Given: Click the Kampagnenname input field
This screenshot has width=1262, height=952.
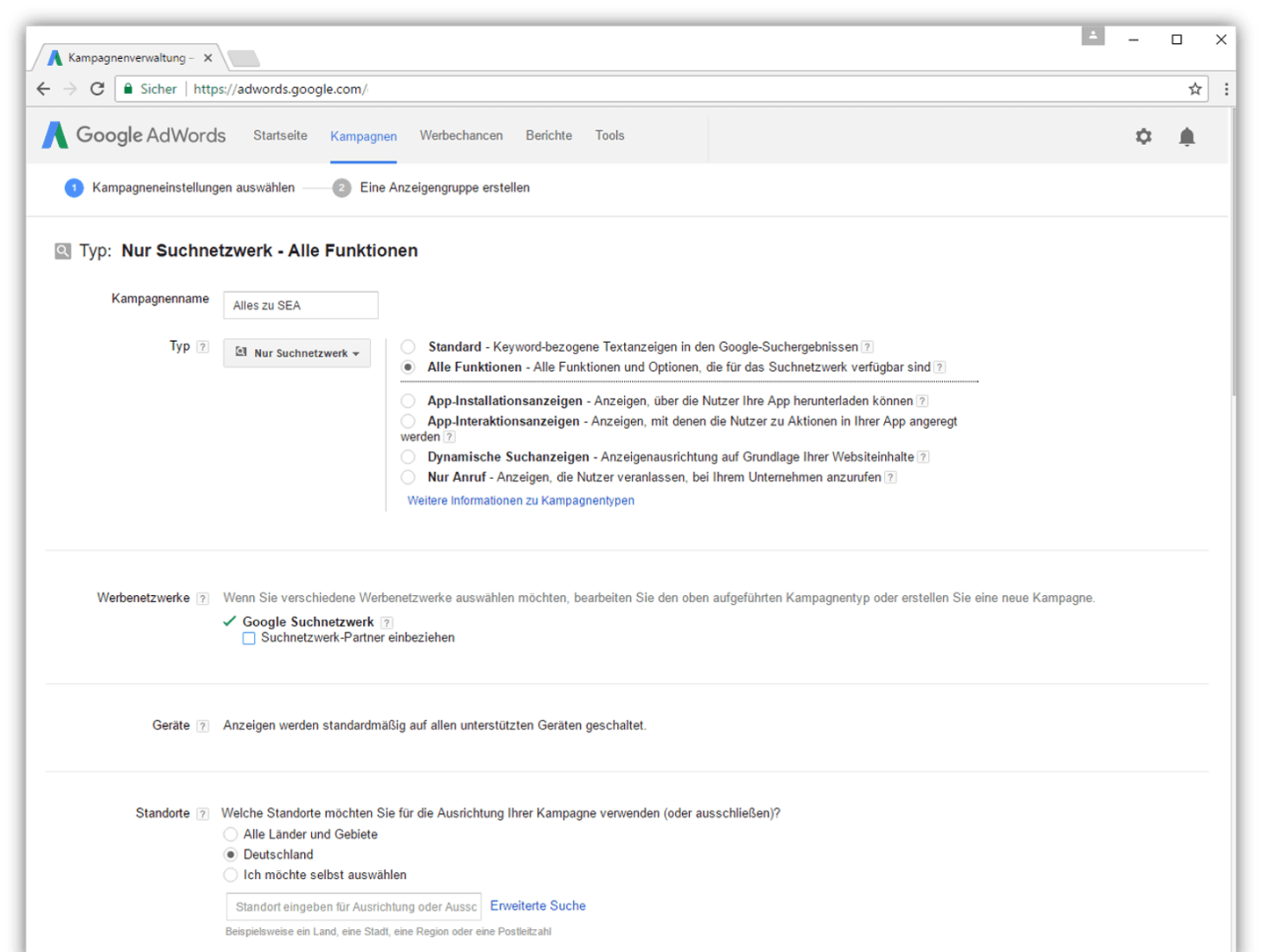Looking at the screenshot, I should [300, 304].
